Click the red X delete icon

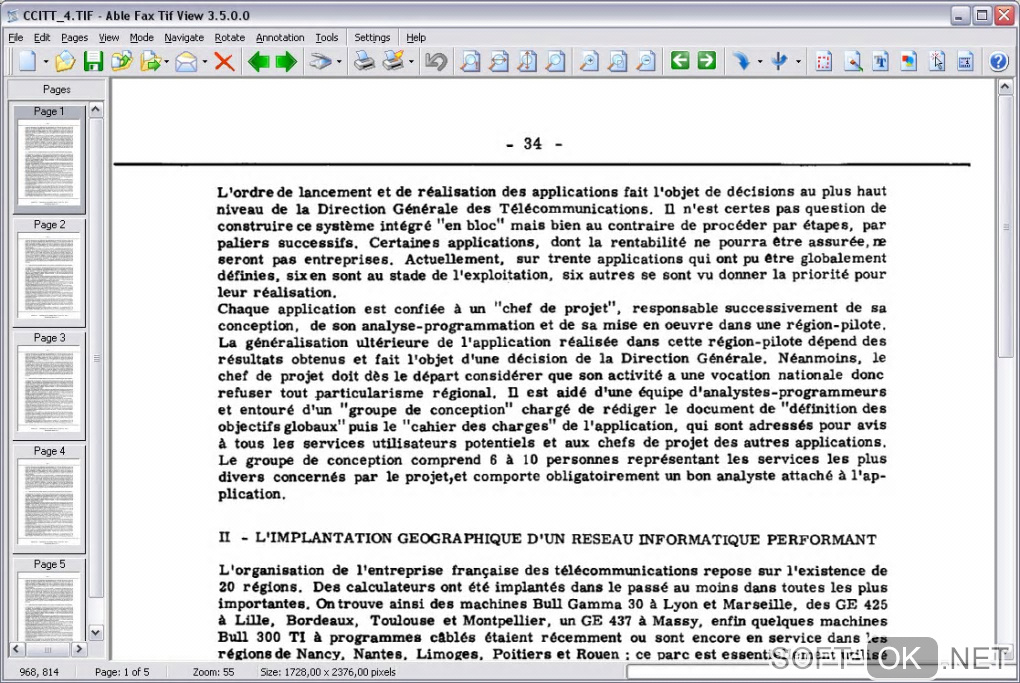pos(224,62)
